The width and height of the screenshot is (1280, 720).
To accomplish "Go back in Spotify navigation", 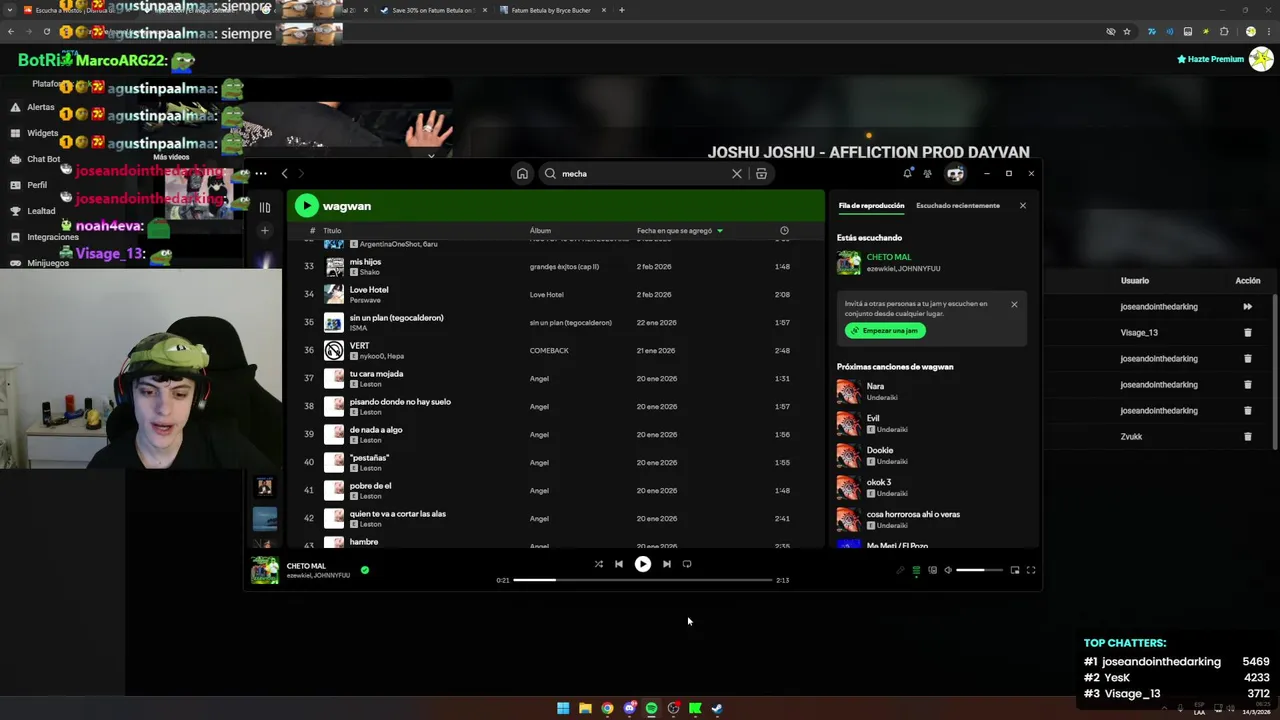I will pos(284,174).
